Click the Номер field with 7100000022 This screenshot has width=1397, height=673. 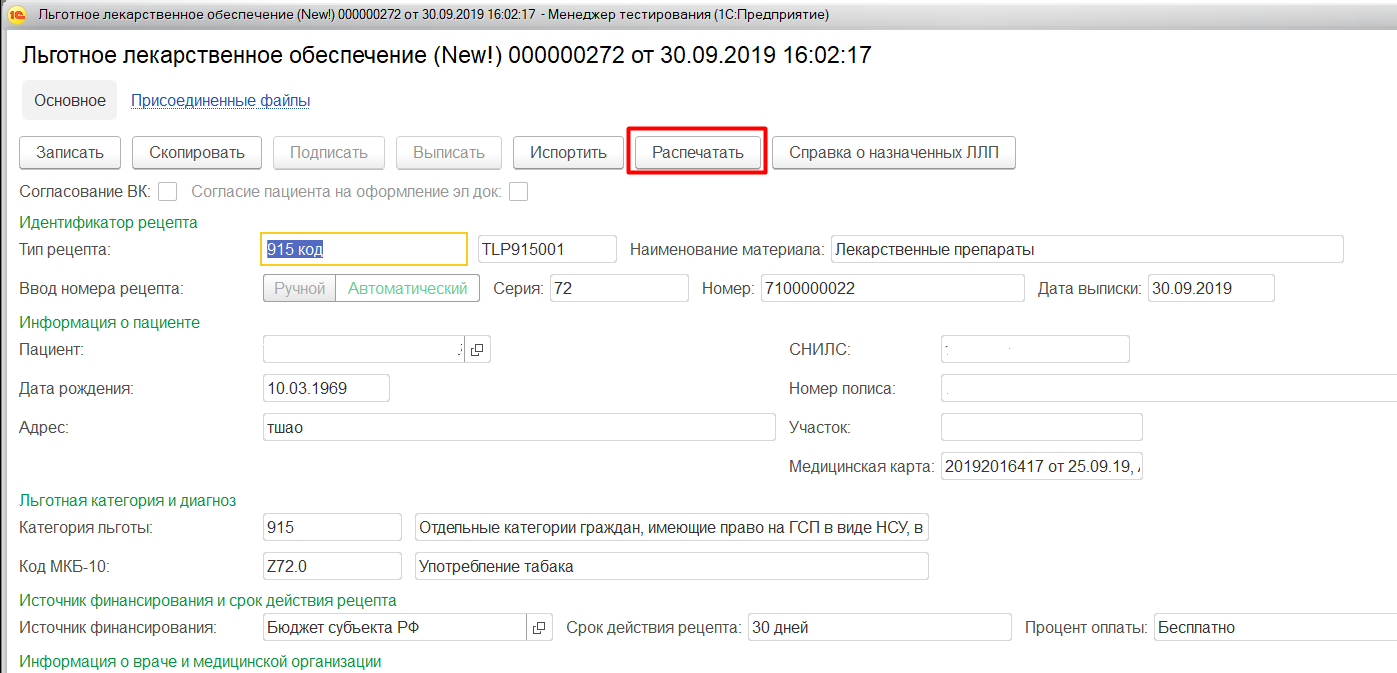pos(891,288)
